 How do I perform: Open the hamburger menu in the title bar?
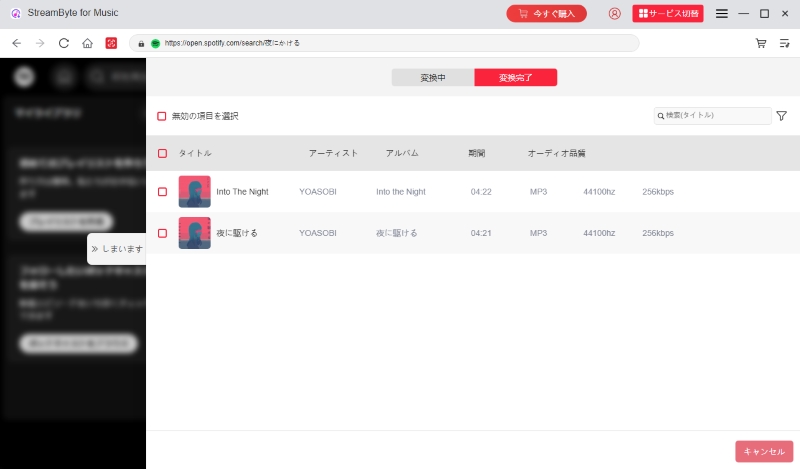click(x=721, y=13)
